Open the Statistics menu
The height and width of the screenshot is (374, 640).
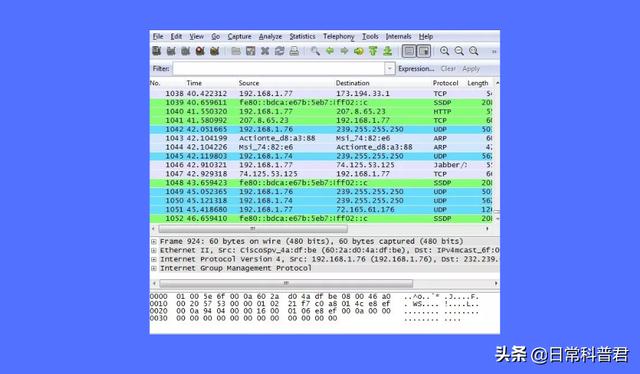point(302,36)
